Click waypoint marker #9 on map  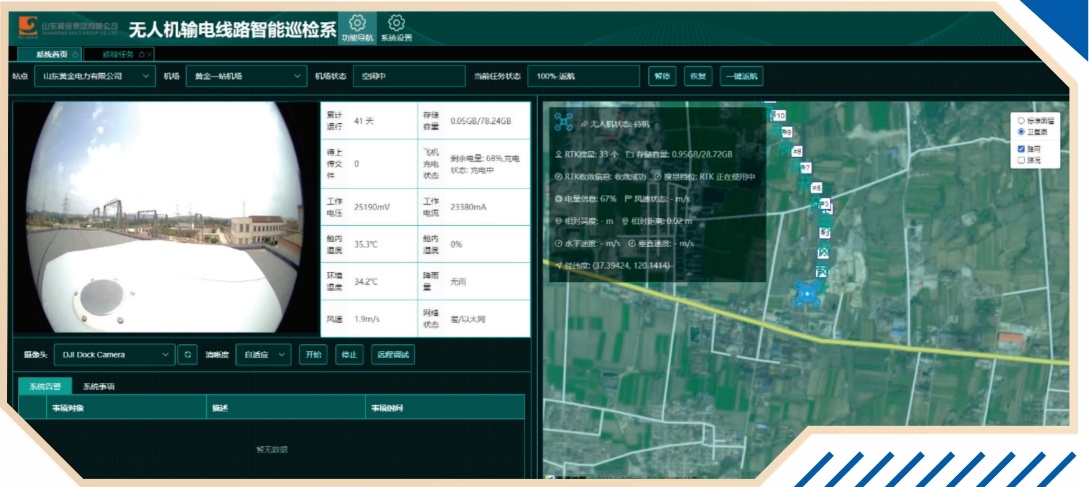click(787, 131)
